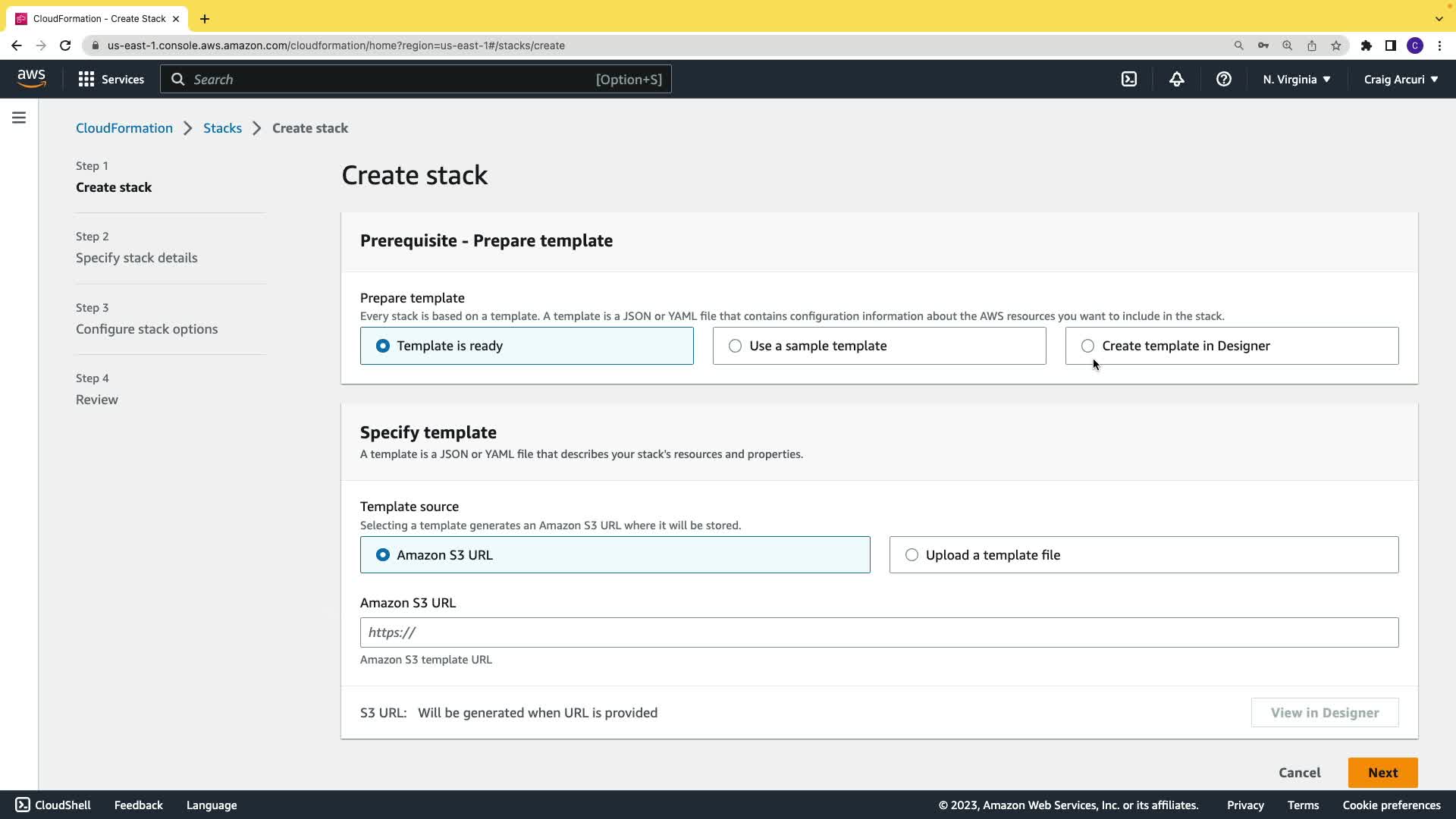The image size is (1456, 819).
Task: Open the help question mark icon
Action: point(1223,79)
